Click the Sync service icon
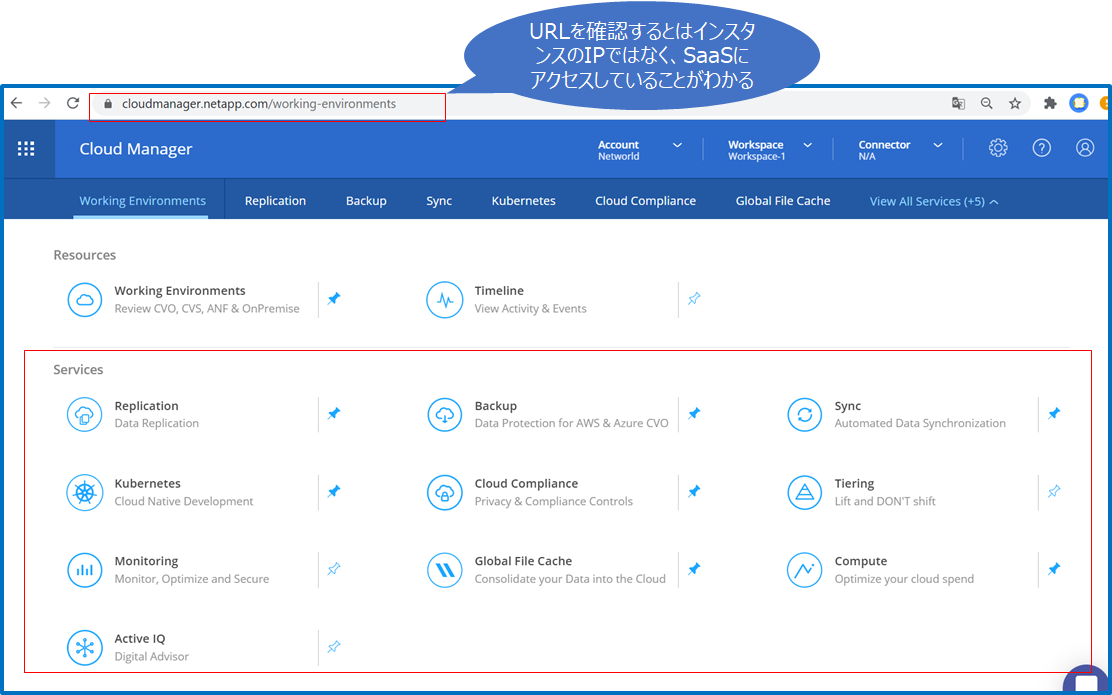 (805, 414)
